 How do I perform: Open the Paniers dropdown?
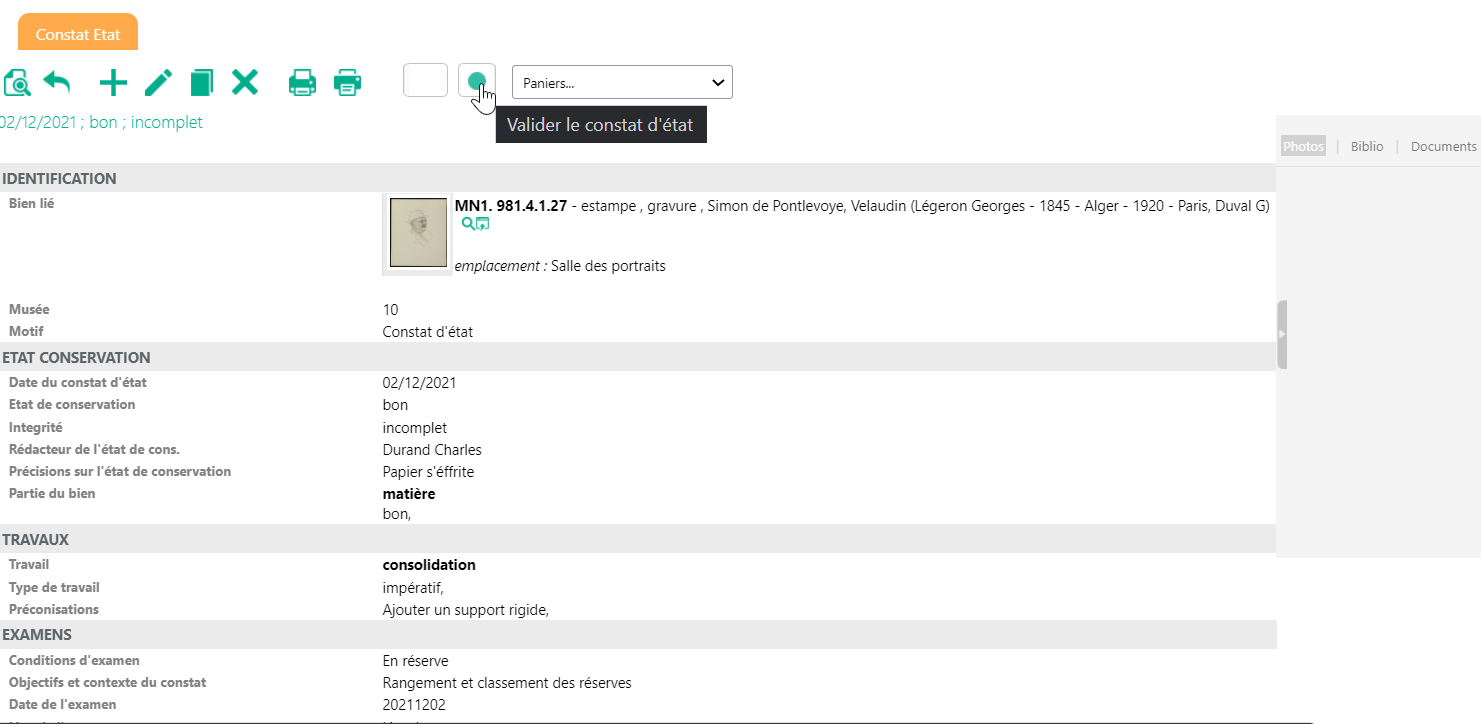point(622,82)
